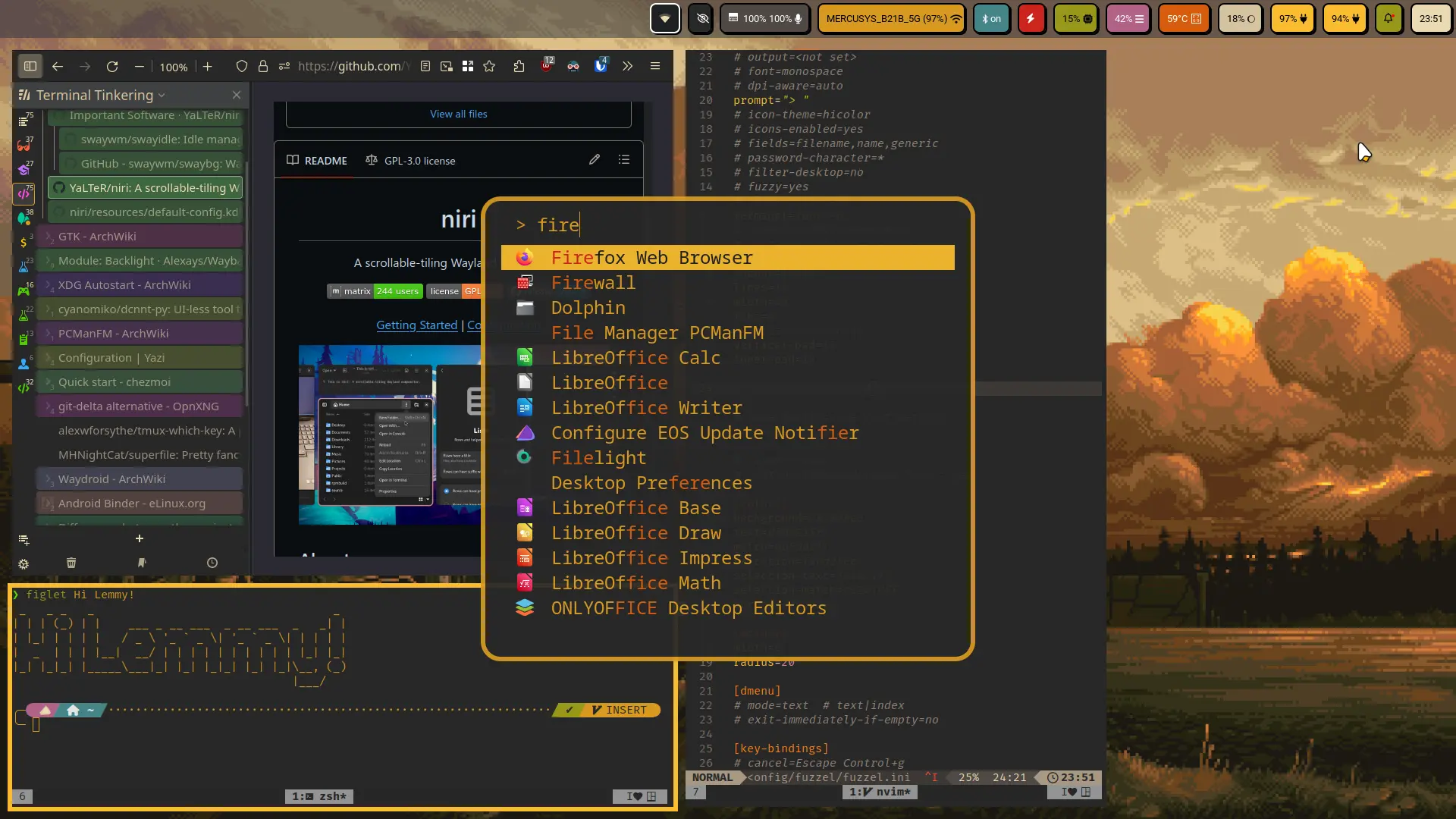Select the dollar sign panel icon

tap(24, 242)
